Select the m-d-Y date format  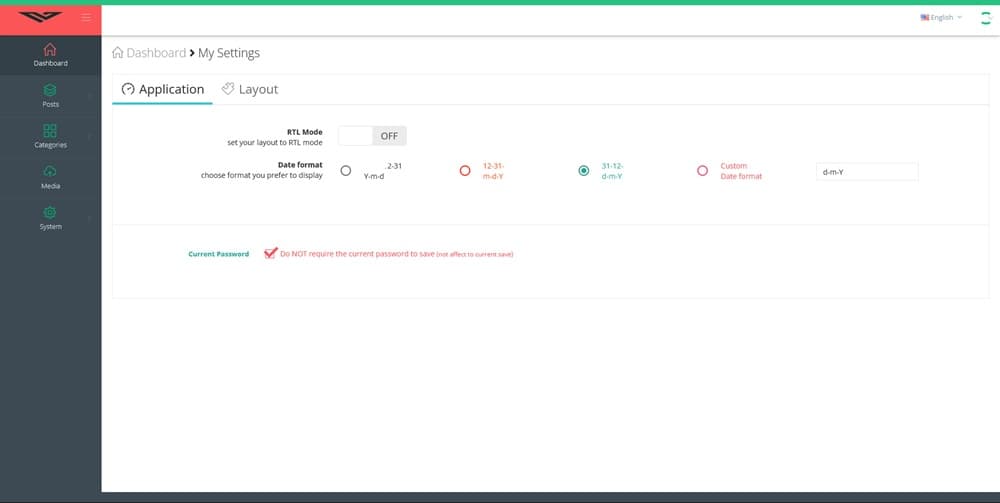click(465, 171)
